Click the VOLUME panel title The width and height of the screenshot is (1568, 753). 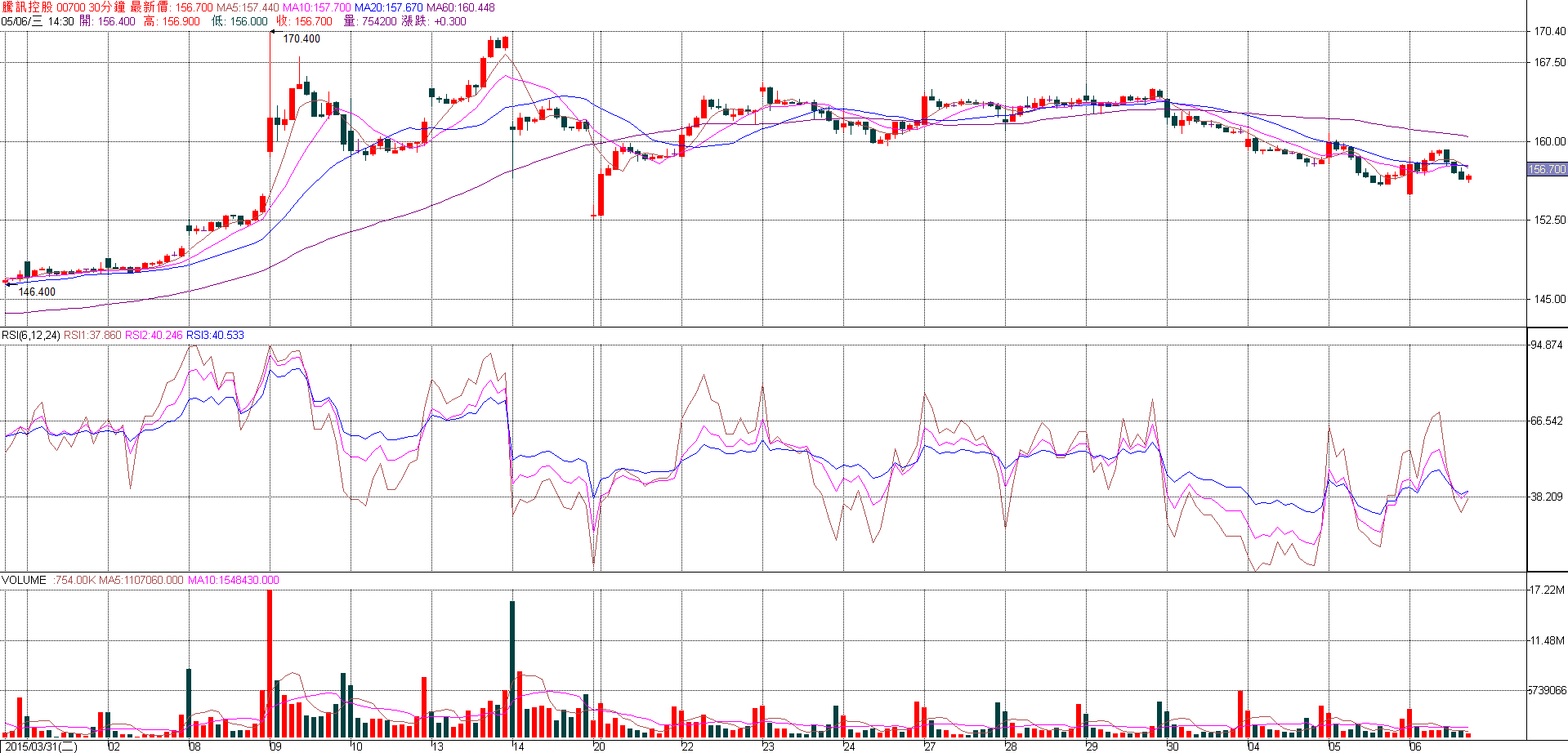(x=24, y=580)
